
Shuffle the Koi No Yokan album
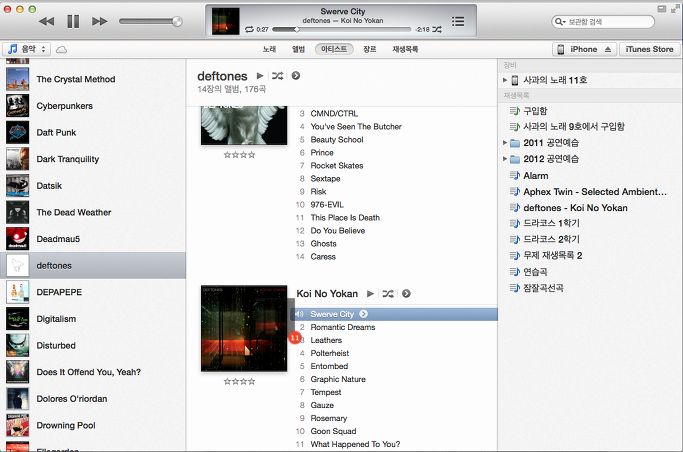(x=388, y=293)
